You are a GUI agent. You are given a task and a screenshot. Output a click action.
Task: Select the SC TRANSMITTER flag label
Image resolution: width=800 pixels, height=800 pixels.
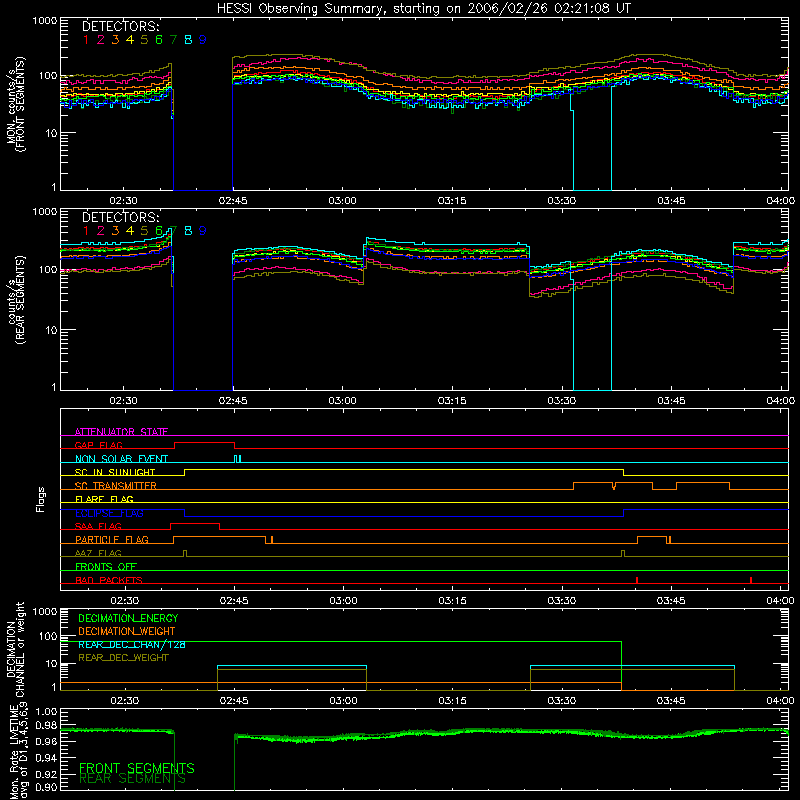point(115,486)
